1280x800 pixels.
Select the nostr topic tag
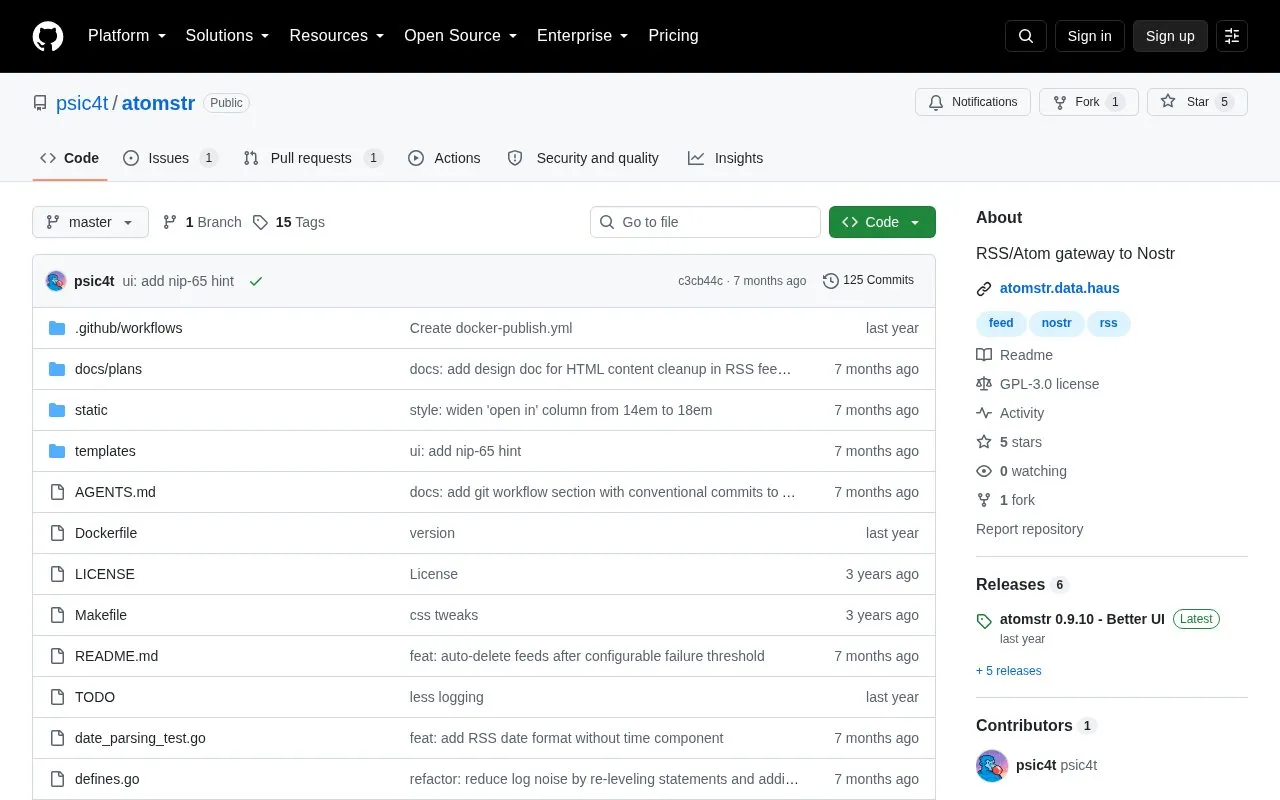click(1056, 323)
